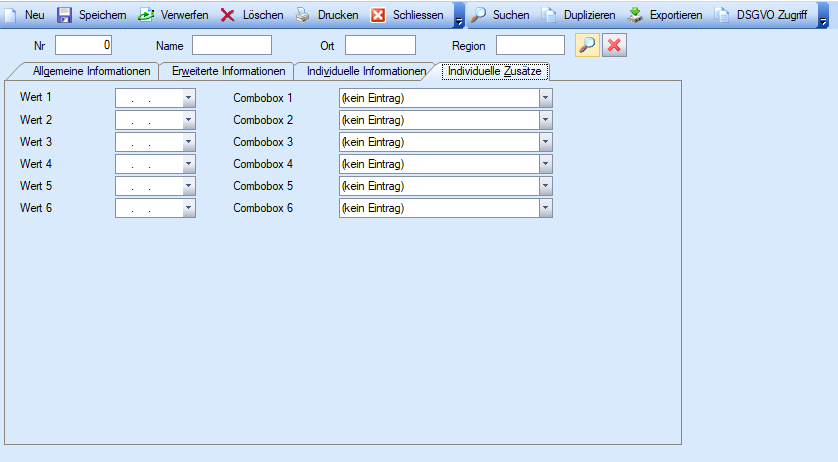Expand the Combobox 4 dropdown arrow
This screenshot has width=838, height=462.
[545, 164]
